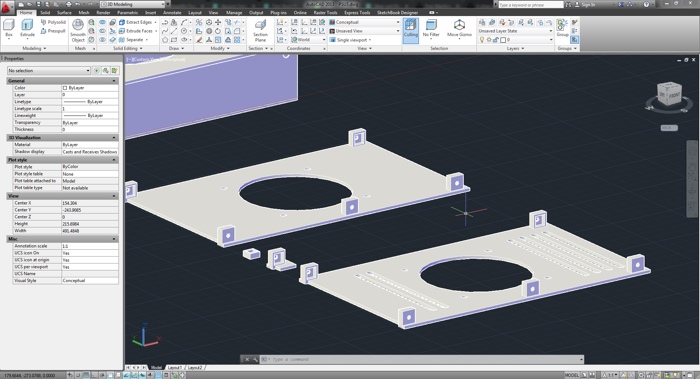Viewport: 700px width, 379px height.
Task: Click the ByLayer color swatch in Properties
Action: (65, 88)
